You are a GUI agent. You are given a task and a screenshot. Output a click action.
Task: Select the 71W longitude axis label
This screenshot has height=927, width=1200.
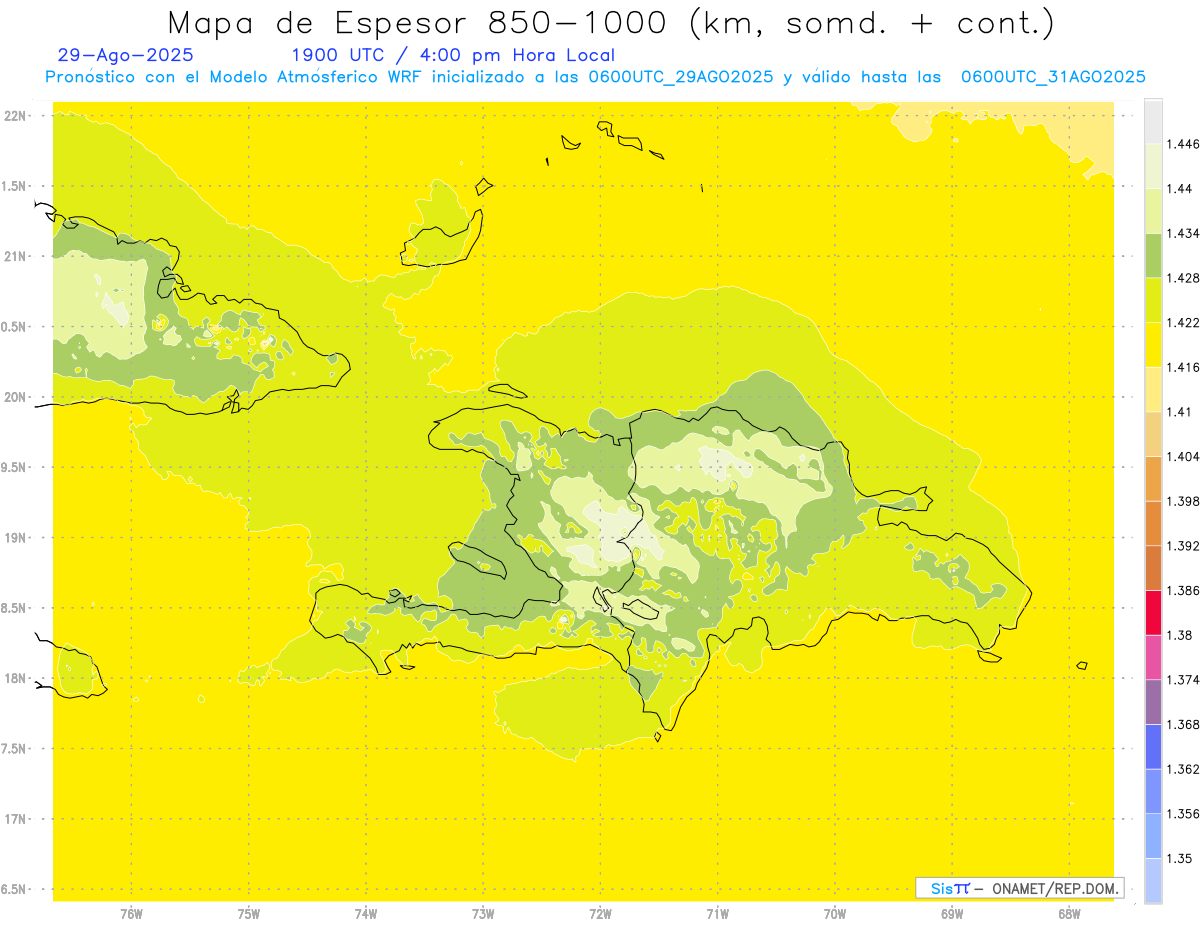717,914
